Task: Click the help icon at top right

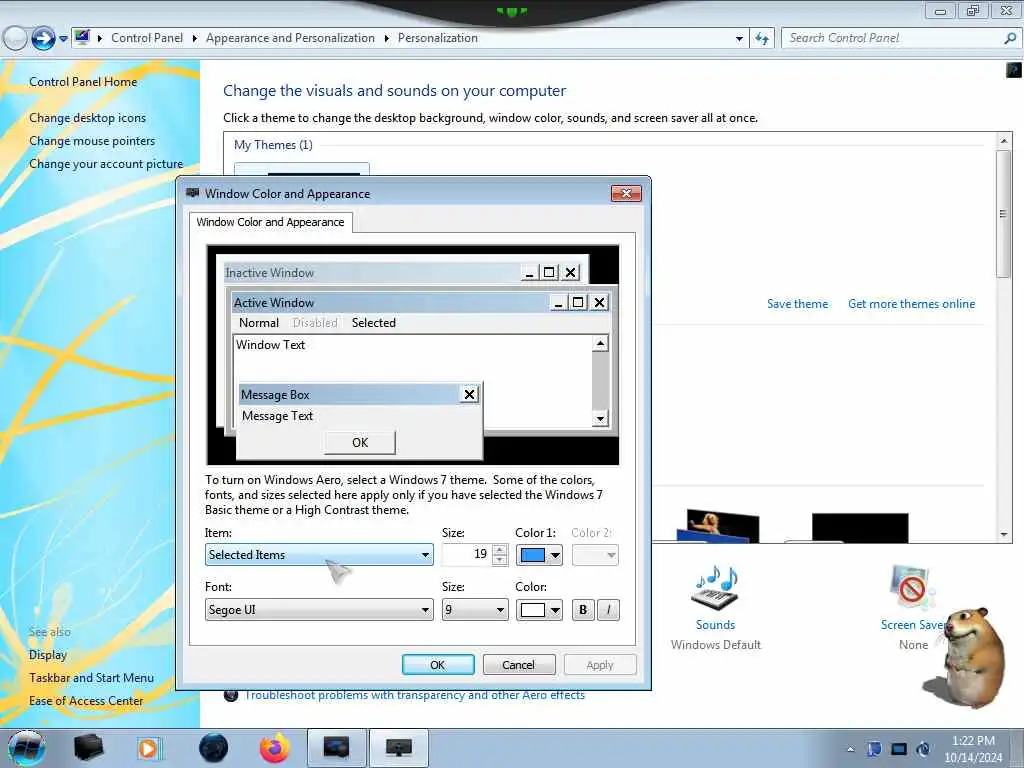Action: (x=1014, y=69)
